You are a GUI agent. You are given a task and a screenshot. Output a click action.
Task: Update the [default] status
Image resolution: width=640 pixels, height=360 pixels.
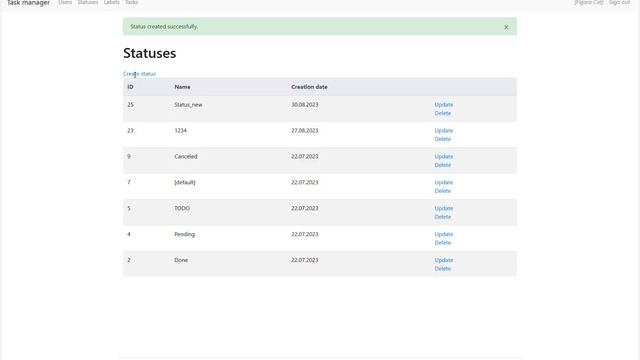[x=444, y=182]
